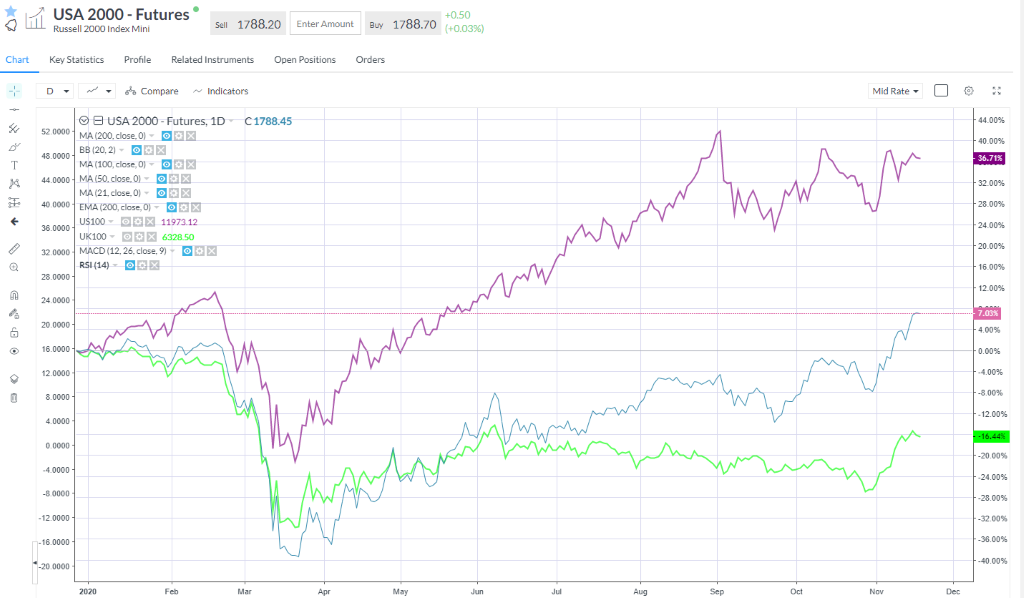Viewport: 1024px width, 598px height.
Task: Activate the zoom-in magnifier tool
Action: point(13,266)
